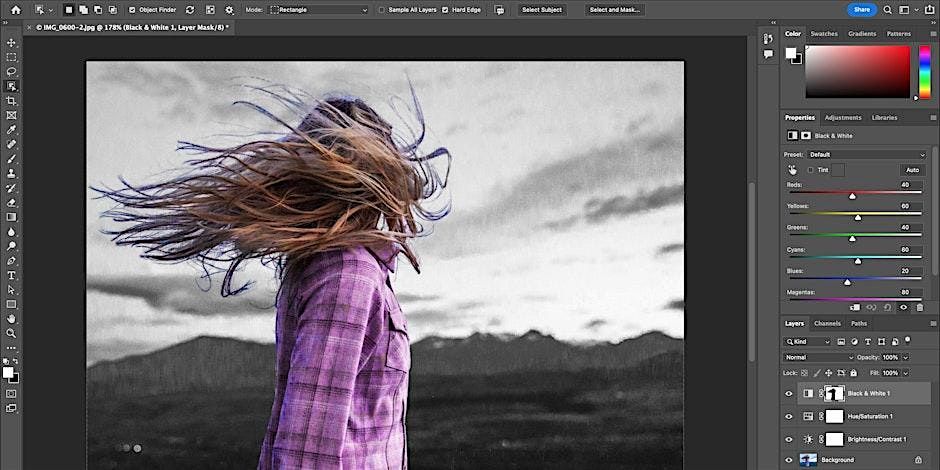Screen dimensions: 940x470
Task: Toggle the Object Finder checkbox
Action: click(133, 9)
